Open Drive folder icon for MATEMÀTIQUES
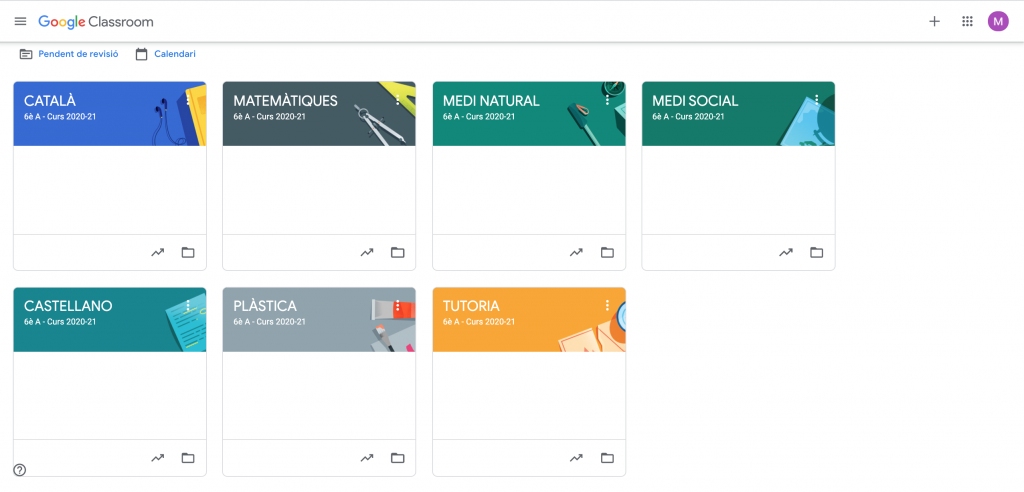Screen dimensions: 1024x492 click(x=397, y=252)
